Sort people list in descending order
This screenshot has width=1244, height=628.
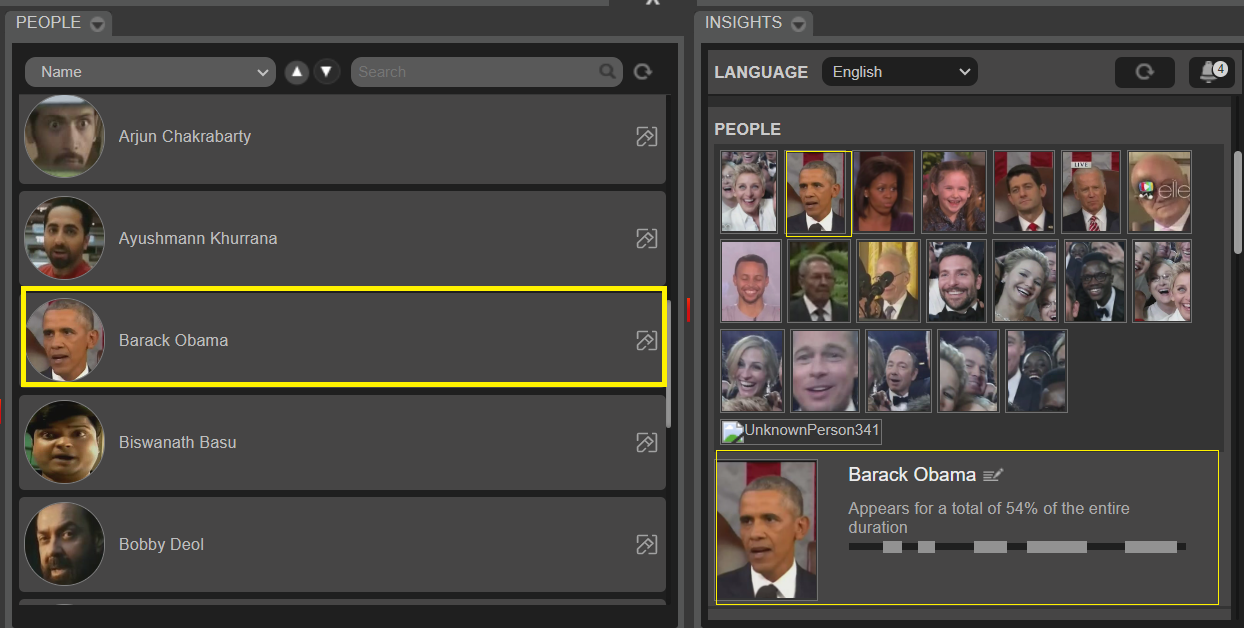pos(326,72)
